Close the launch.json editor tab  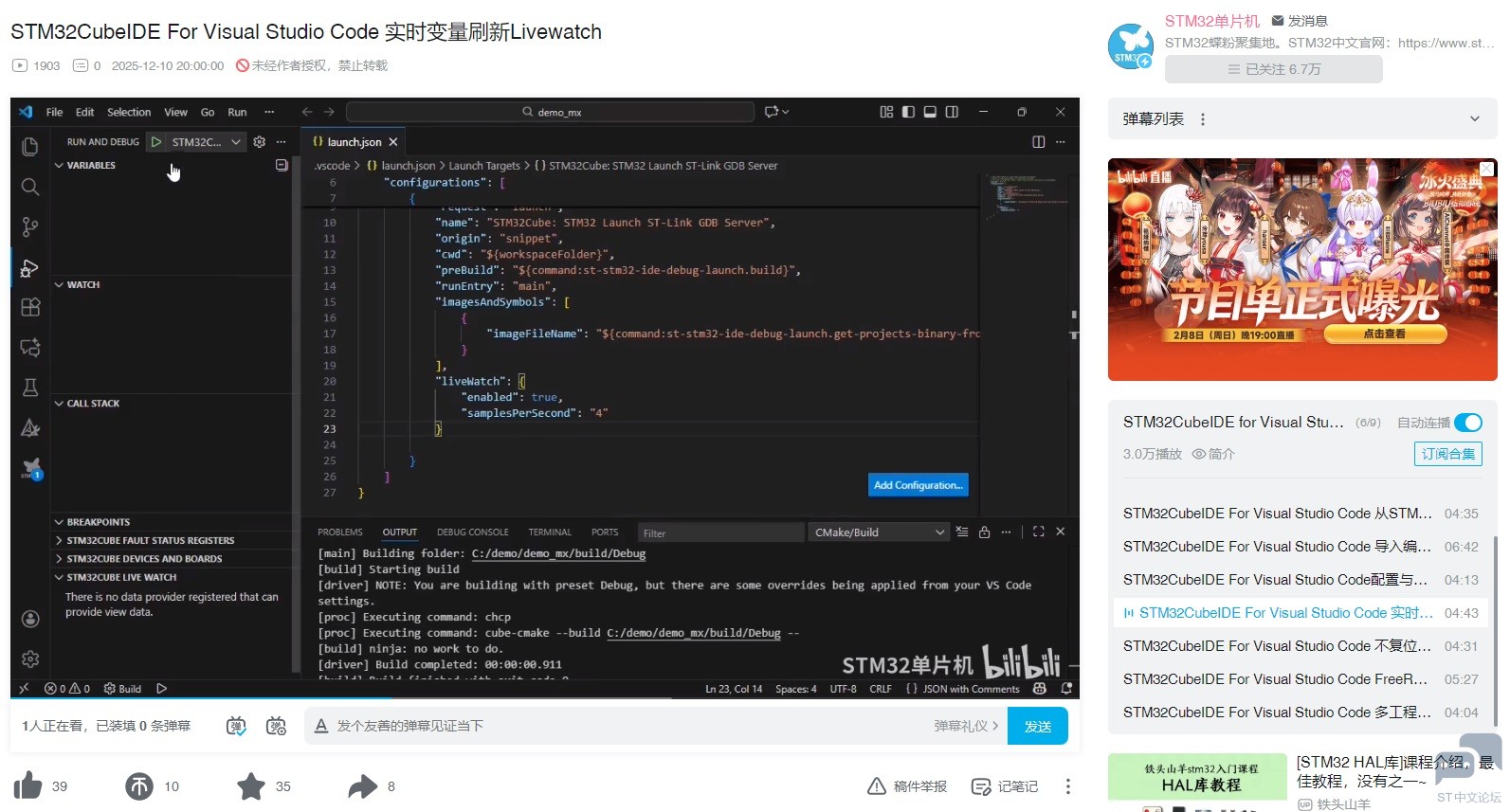(x=392, y=142)
